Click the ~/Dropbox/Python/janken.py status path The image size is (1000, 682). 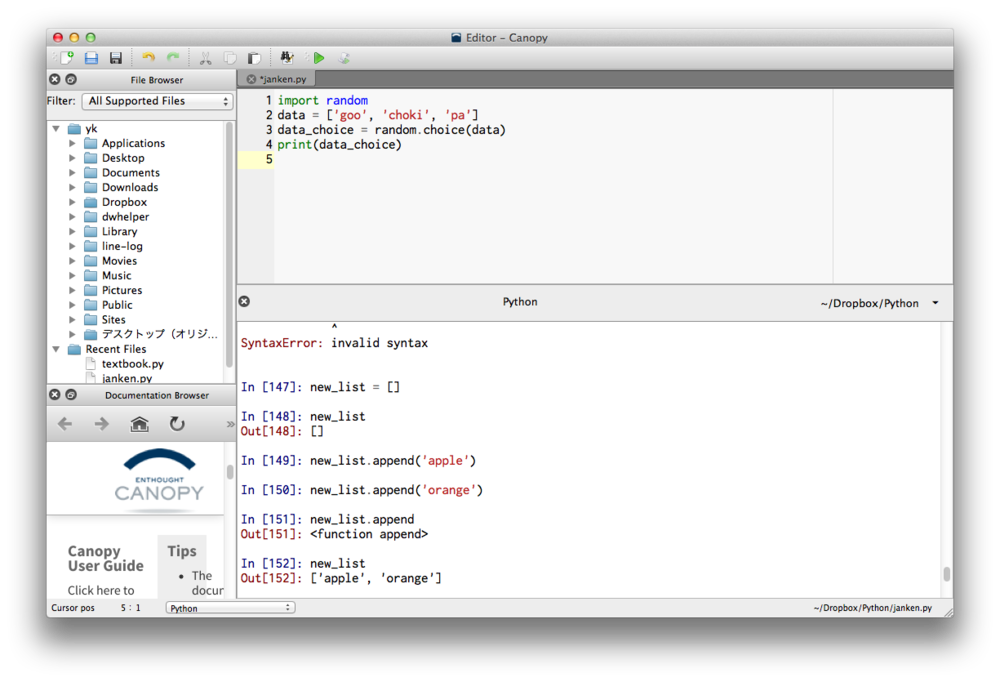pyautogui.click(x=872, y=608)
